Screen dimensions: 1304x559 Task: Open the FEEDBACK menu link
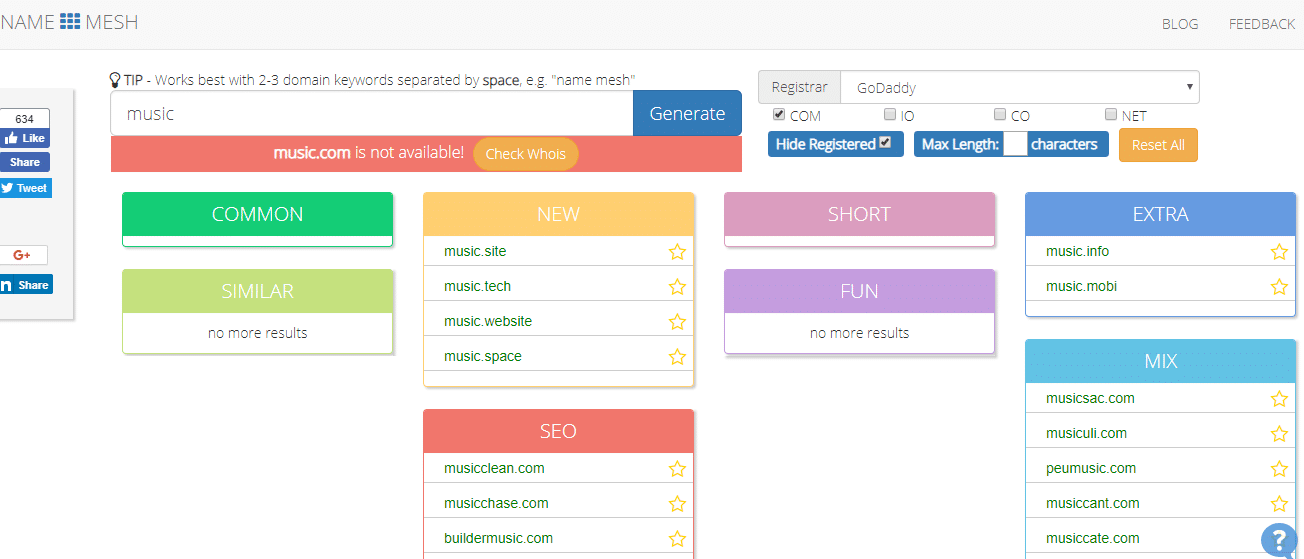1261,24
